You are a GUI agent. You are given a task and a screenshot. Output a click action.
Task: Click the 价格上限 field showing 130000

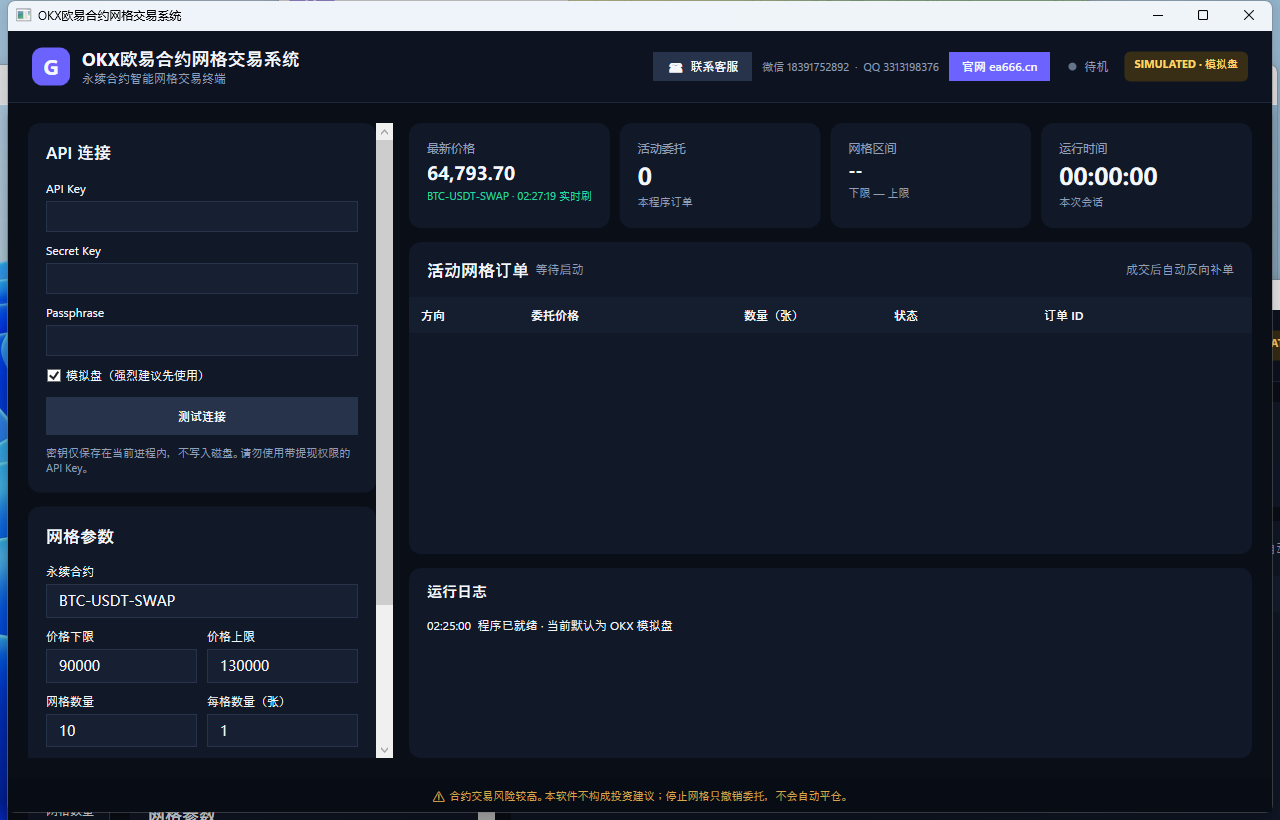pyautogui.click(x=282, y=666)
